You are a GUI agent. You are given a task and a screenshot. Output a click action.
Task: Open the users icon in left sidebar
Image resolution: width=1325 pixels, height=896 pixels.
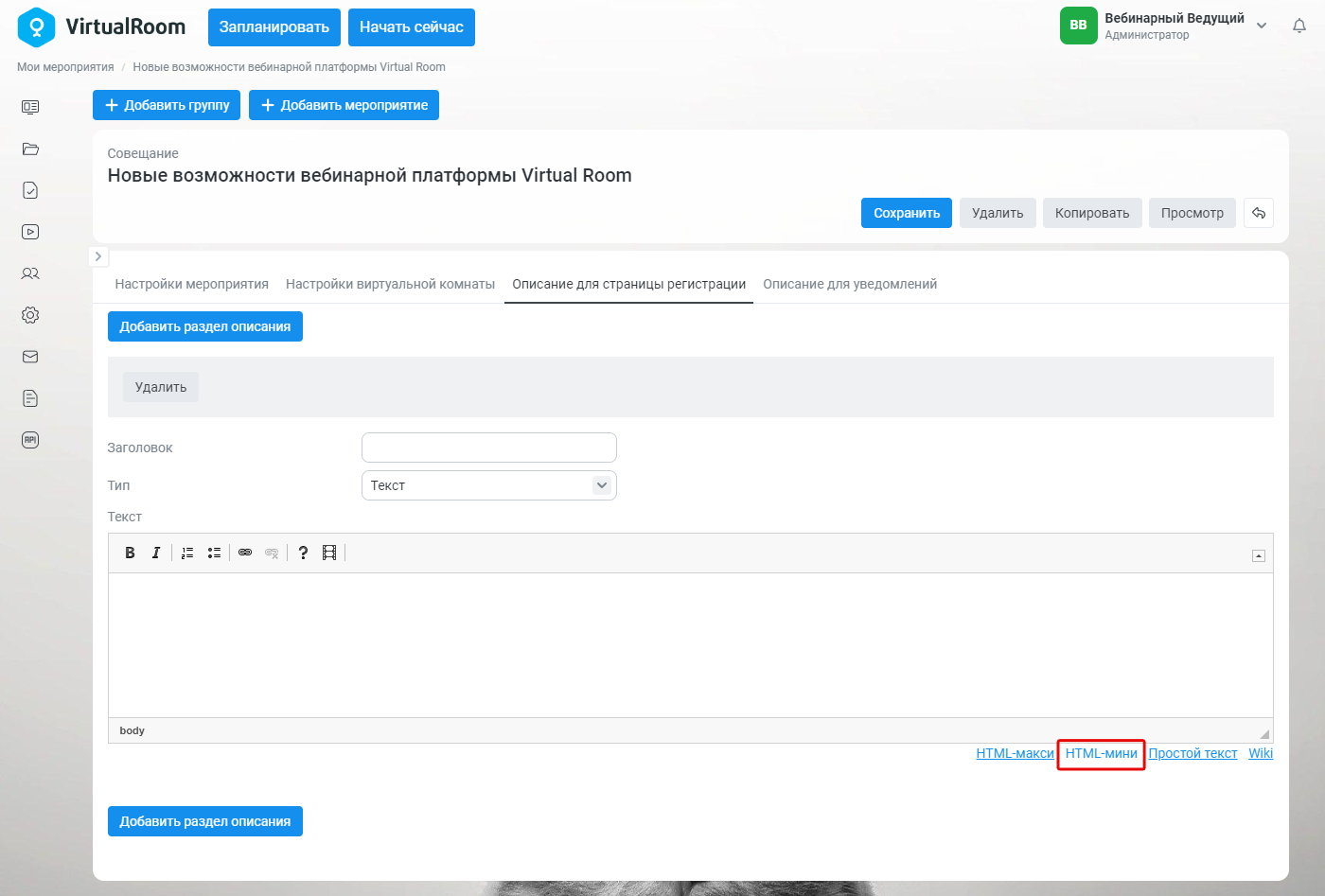[30, 273]
